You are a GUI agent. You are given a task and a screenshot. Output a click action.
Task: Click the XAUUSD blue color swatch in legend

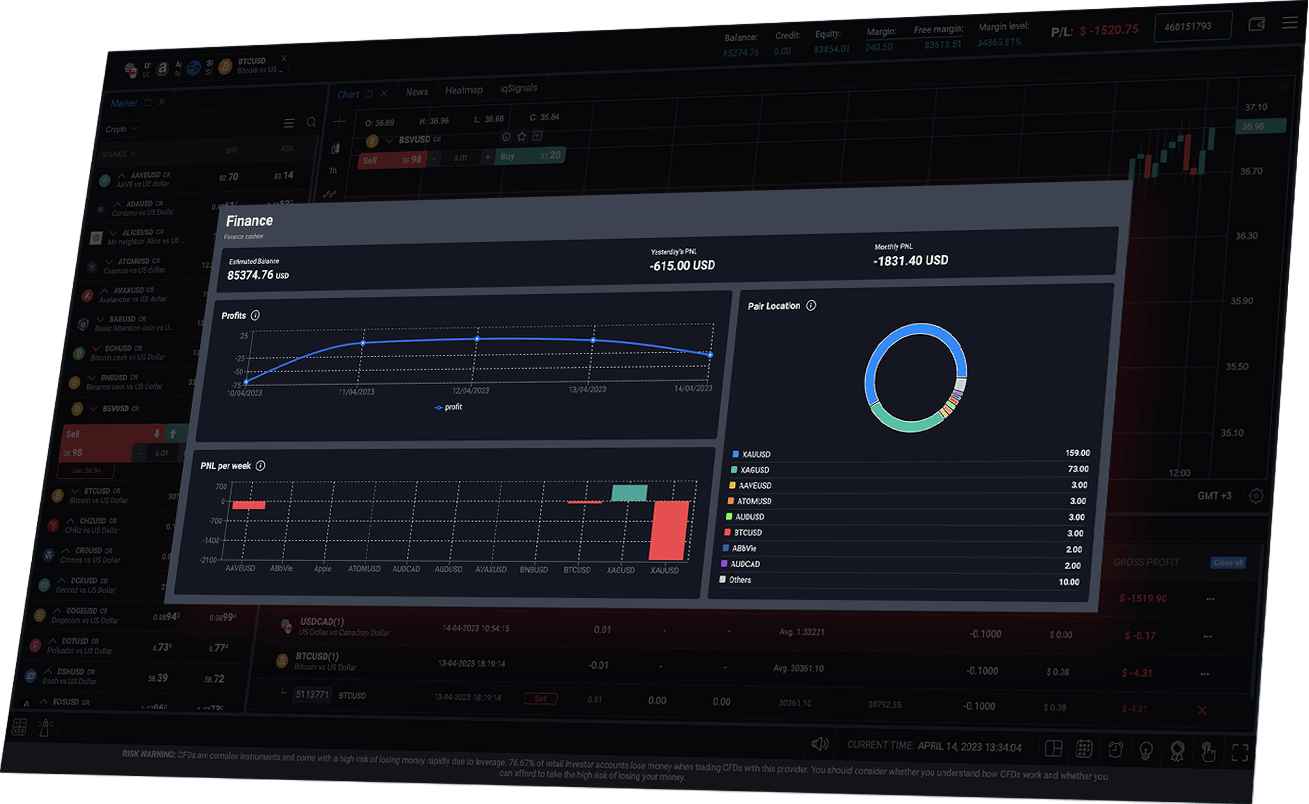pos(736,454)
